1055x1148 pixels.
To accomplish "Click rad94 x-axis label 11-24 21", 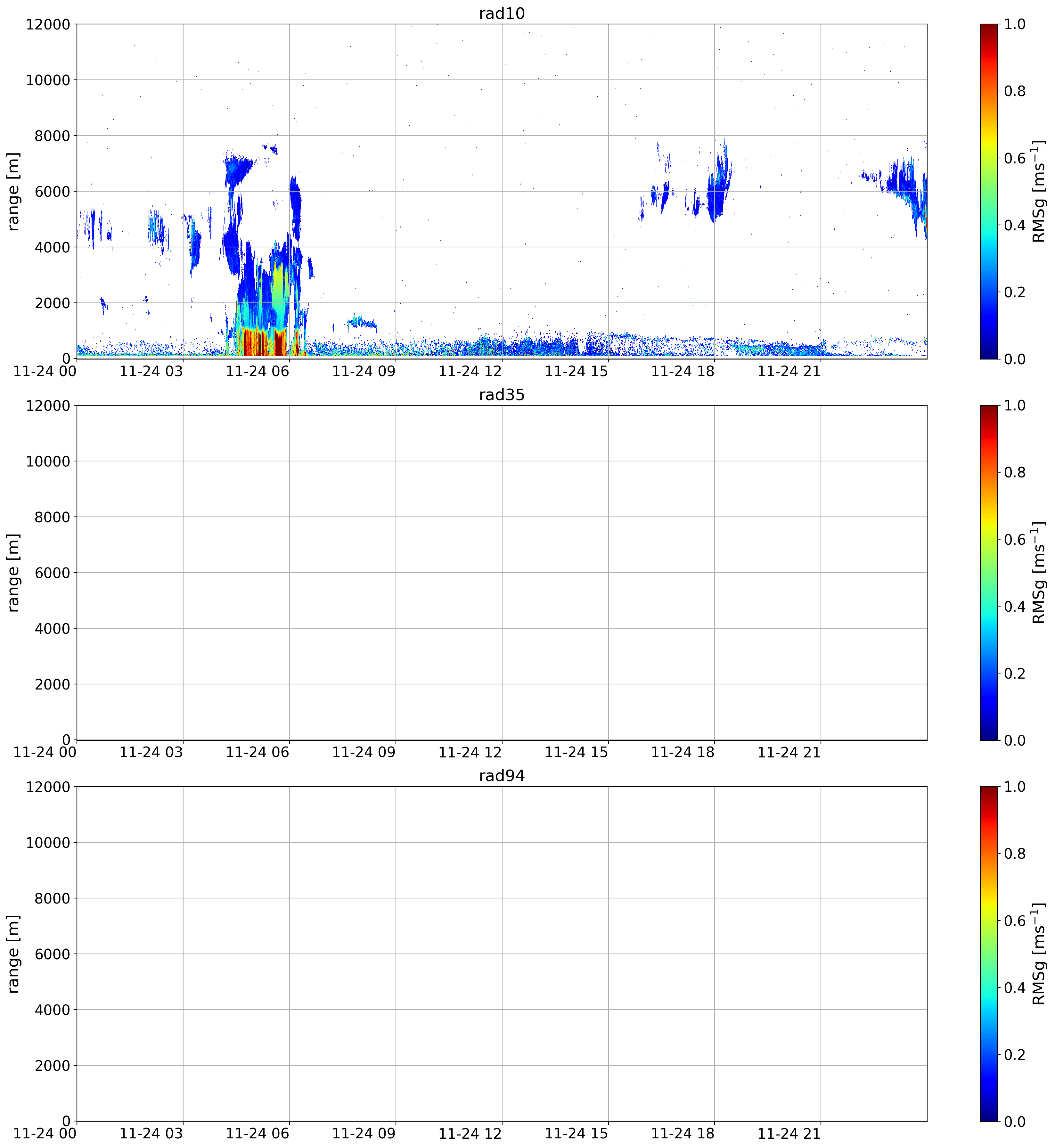I will pyautogui.click(x=789, y=1134).
